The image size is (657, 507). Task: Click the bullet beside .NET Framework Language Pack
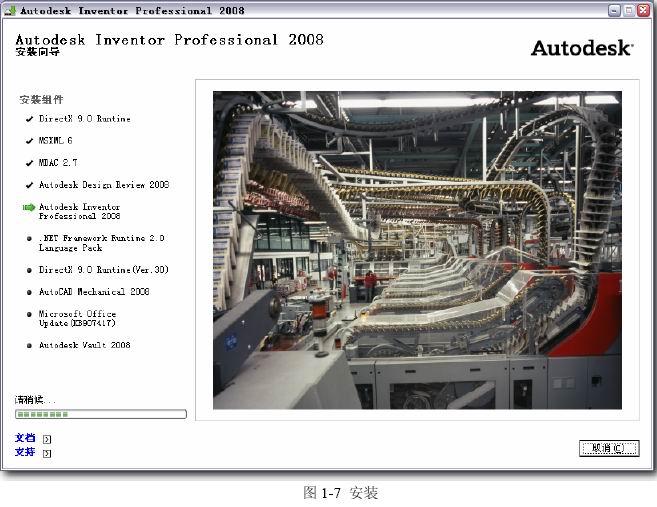[29, 238]
